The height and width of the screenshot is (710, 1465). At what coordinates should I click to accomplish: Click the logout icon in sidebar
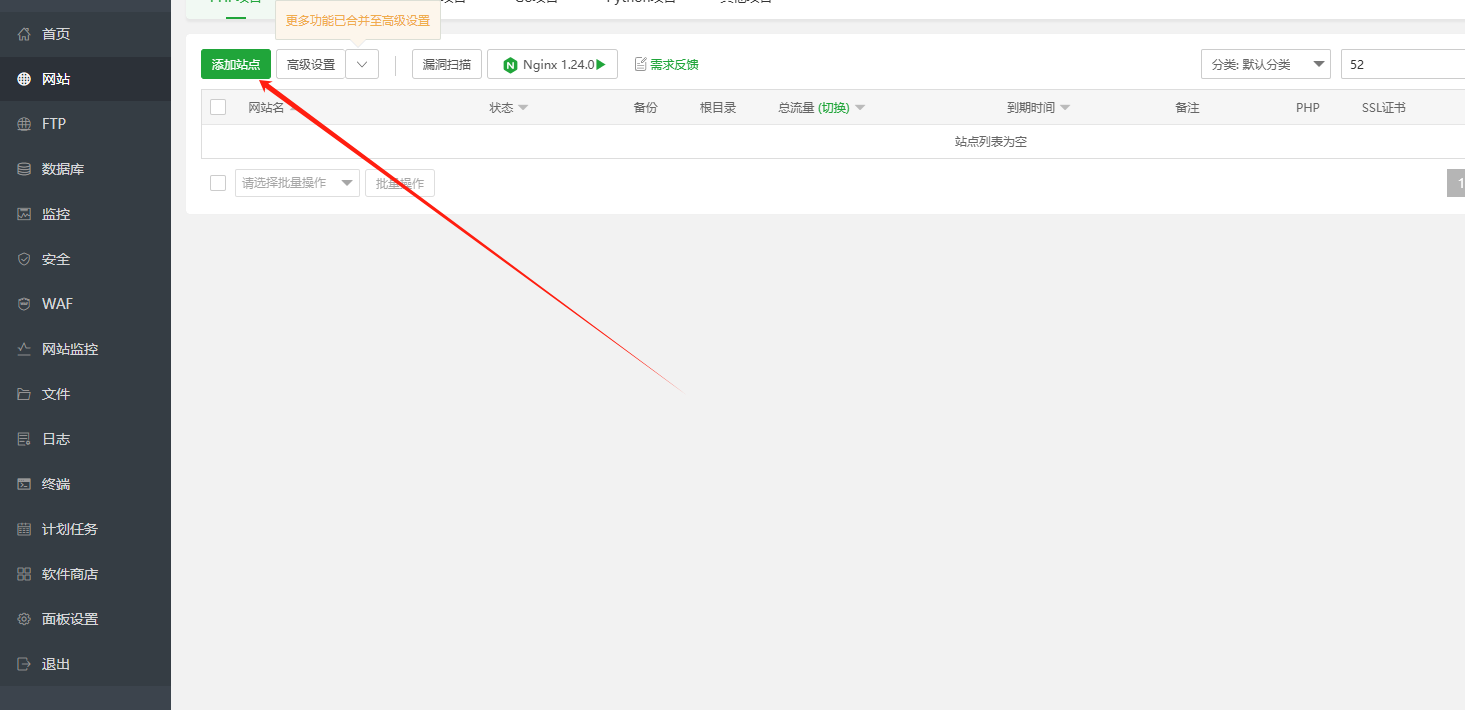[24, 664]
